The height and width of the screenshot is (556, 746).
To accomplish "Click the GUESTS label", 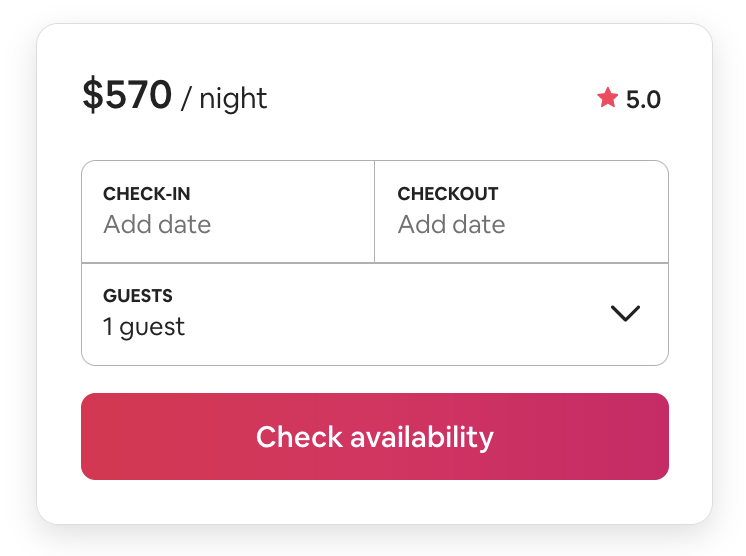I will click(x=138, y=296).
